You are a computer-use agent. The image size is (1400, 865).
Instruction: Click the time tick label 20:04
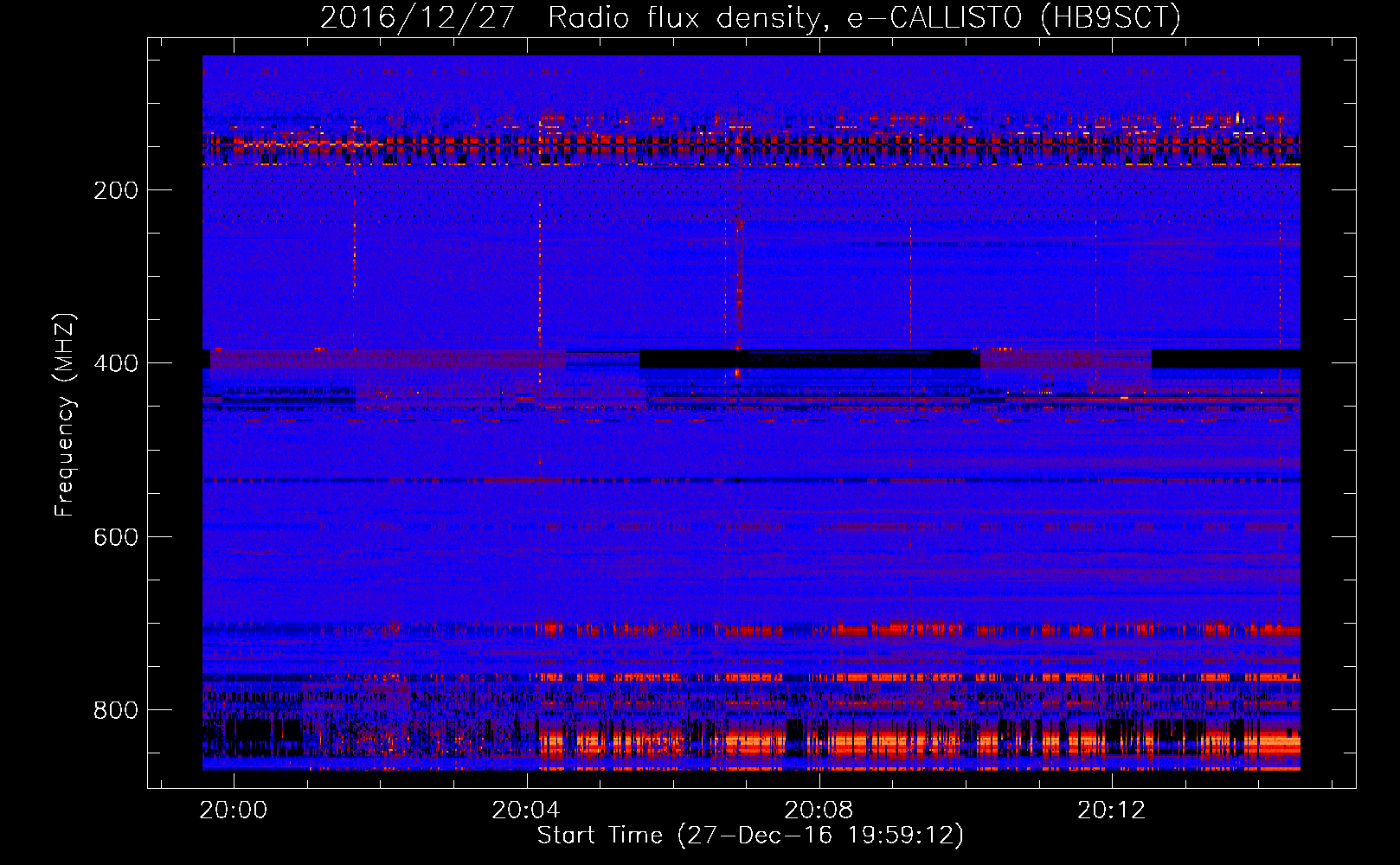tap(526, 810)
